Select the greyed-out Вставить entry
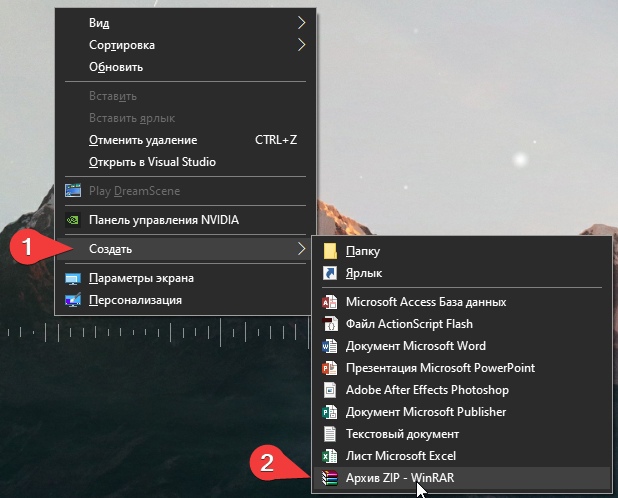 (185, 96)
